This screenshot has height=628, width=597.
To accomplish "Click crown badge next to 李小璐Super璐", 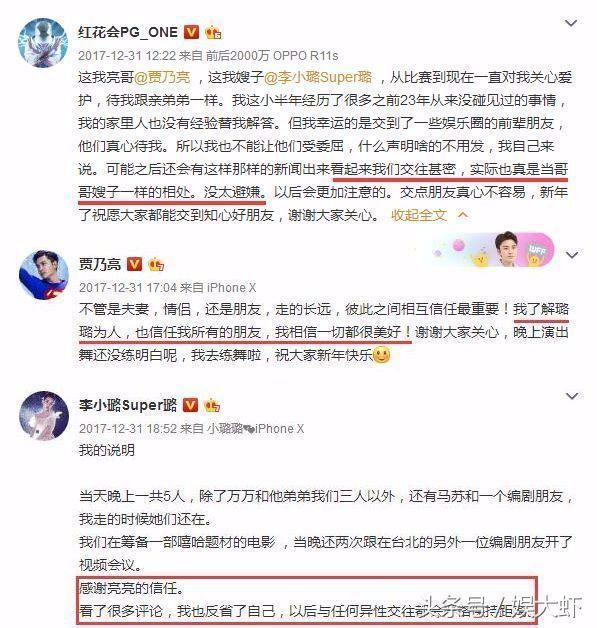I will pos(212,405).
